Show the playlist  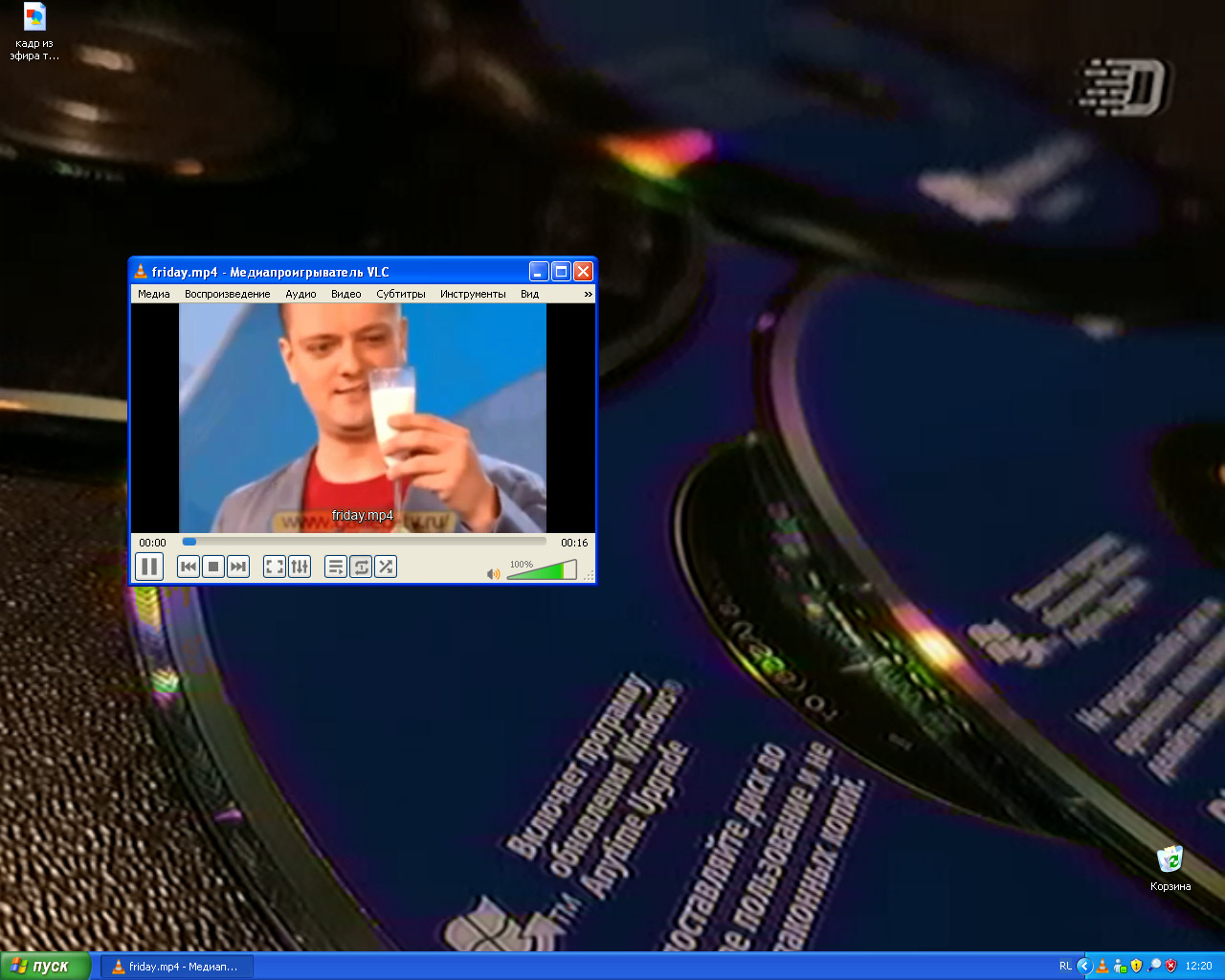tap(336, 568)
